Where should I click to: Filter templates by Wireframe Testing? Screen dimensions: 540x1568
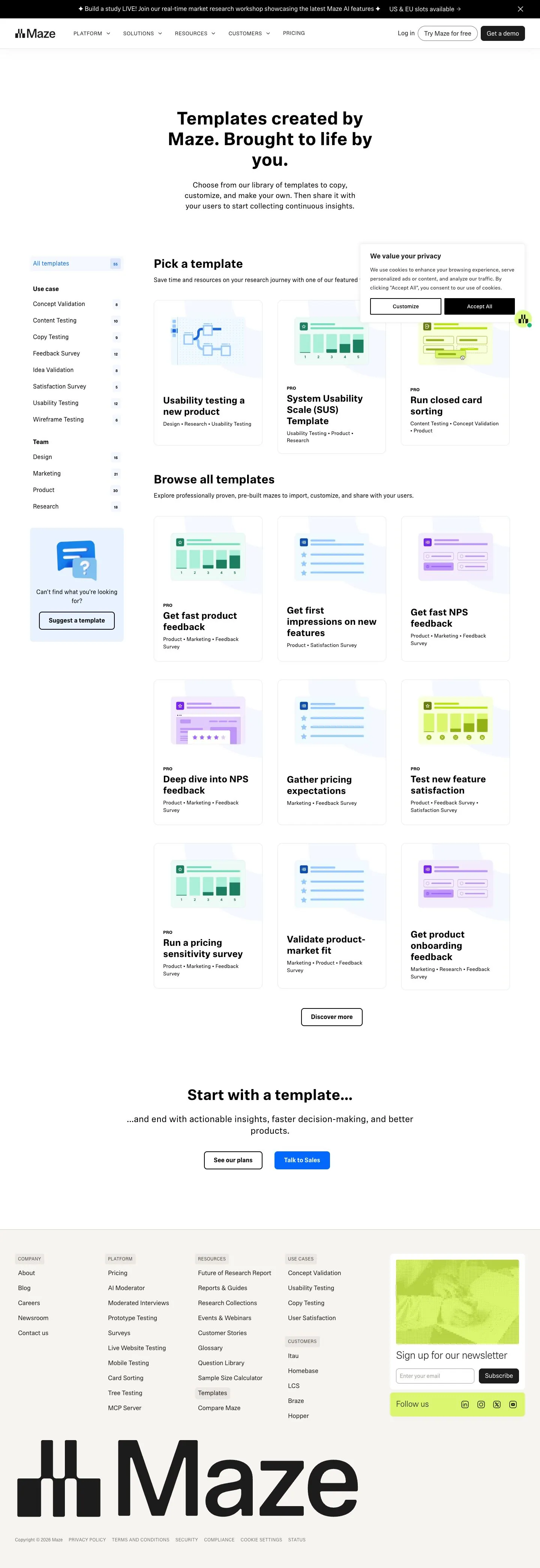(77, 419)
